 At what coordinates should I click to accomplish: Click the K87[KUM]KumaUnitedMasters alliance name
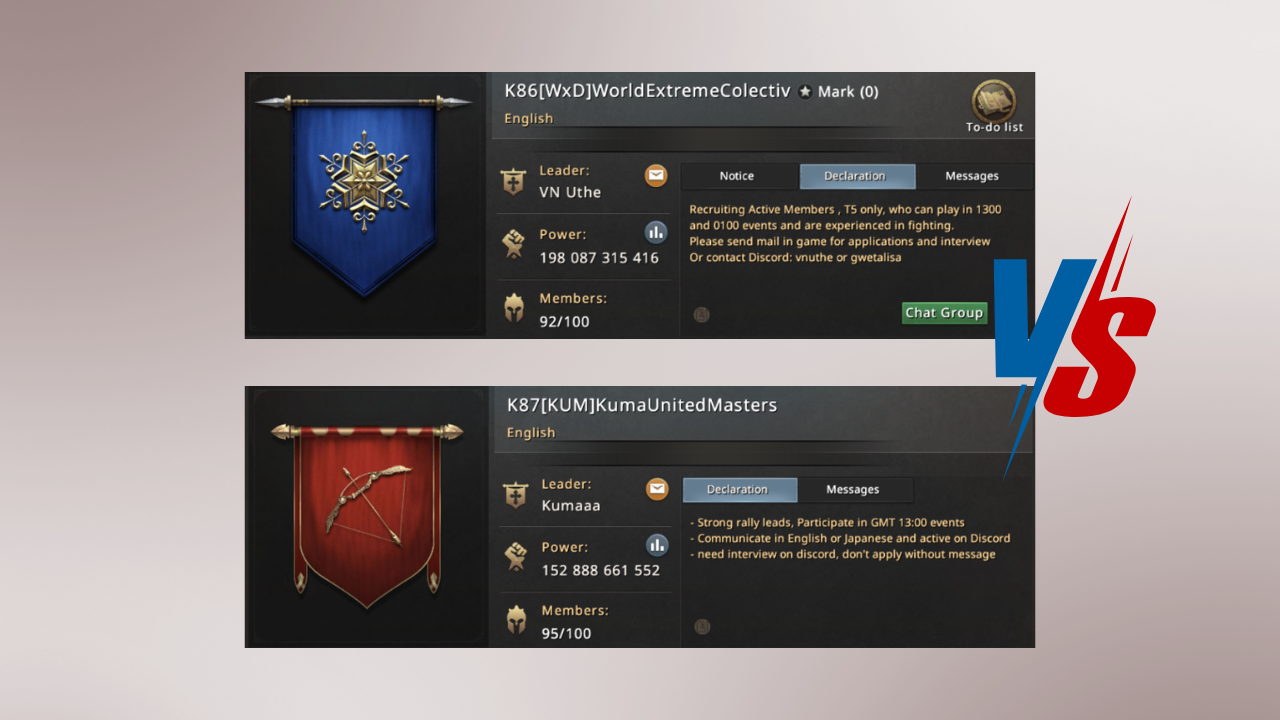coord(642,405)
